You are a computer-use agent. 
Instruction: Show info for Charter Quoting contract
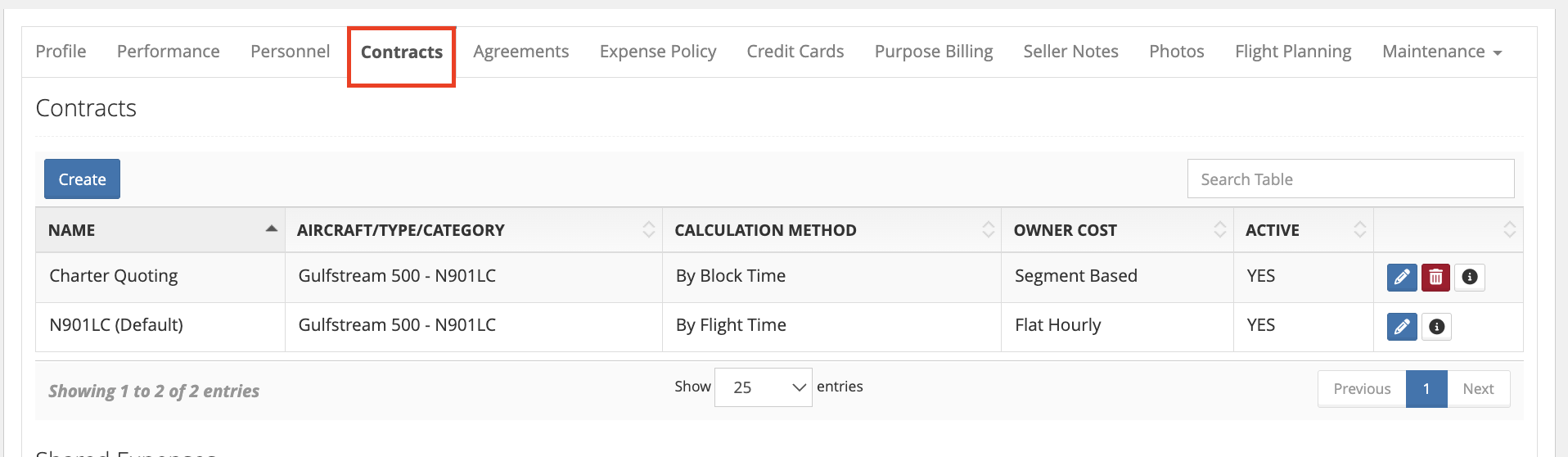coord(1470,278)
